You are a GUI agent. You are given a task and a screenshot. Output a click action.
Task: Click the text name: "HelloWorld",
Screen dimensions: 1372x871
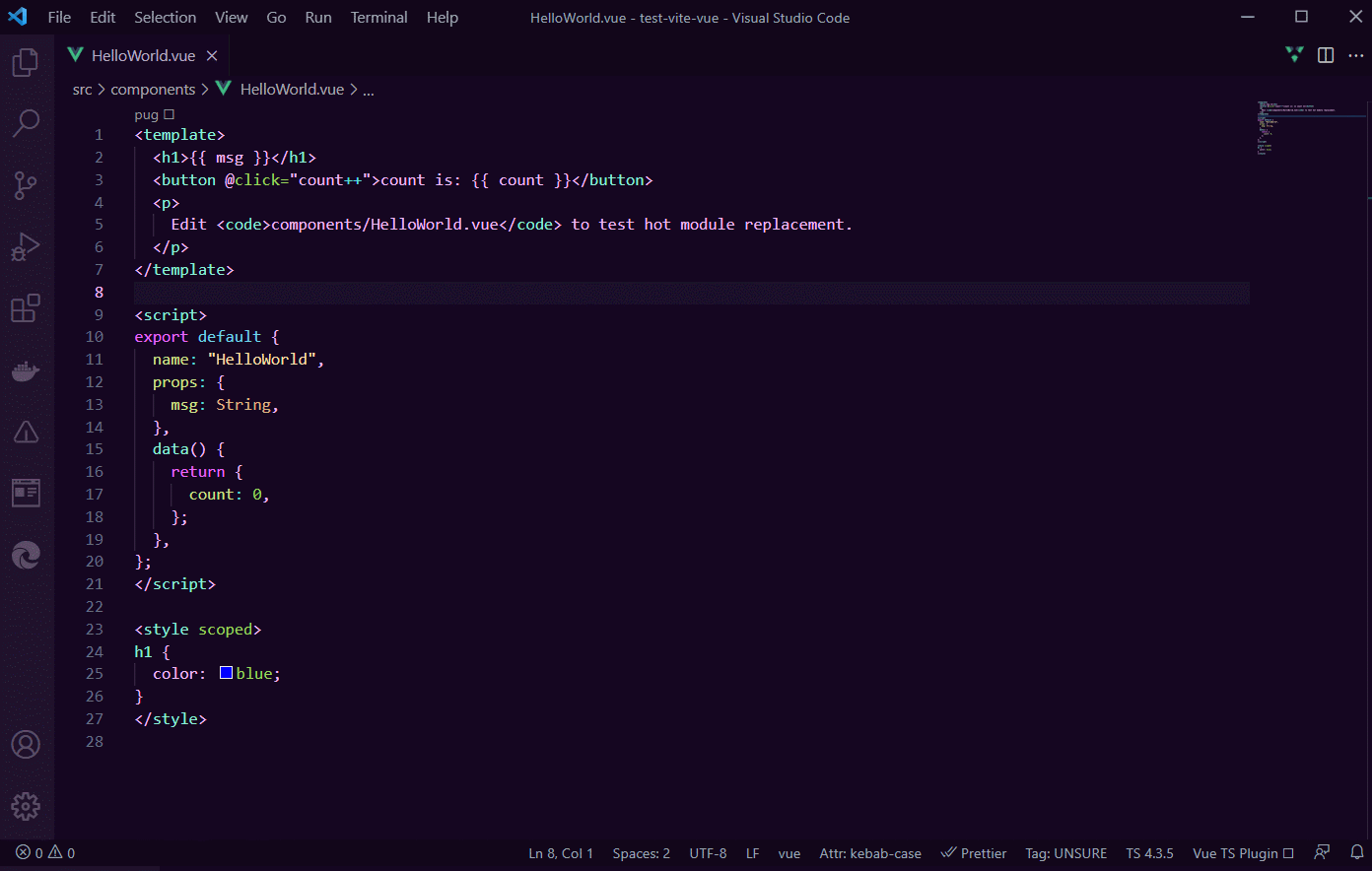click(x=239, y=360)
